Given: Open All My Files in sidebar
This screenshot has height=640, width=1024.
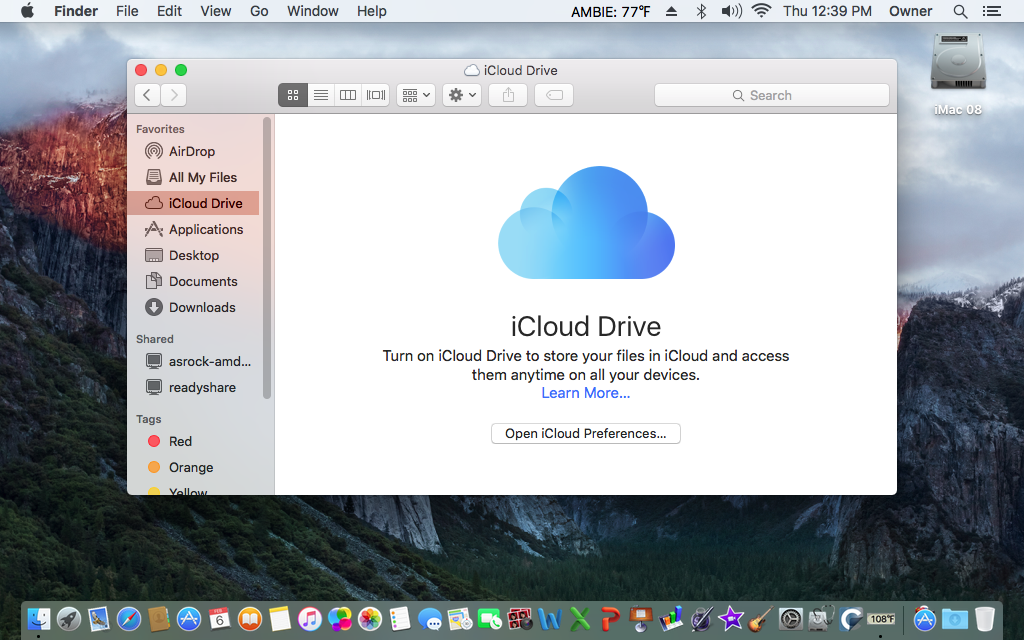Looking at the screenshot, I should (x=193, y=178).
